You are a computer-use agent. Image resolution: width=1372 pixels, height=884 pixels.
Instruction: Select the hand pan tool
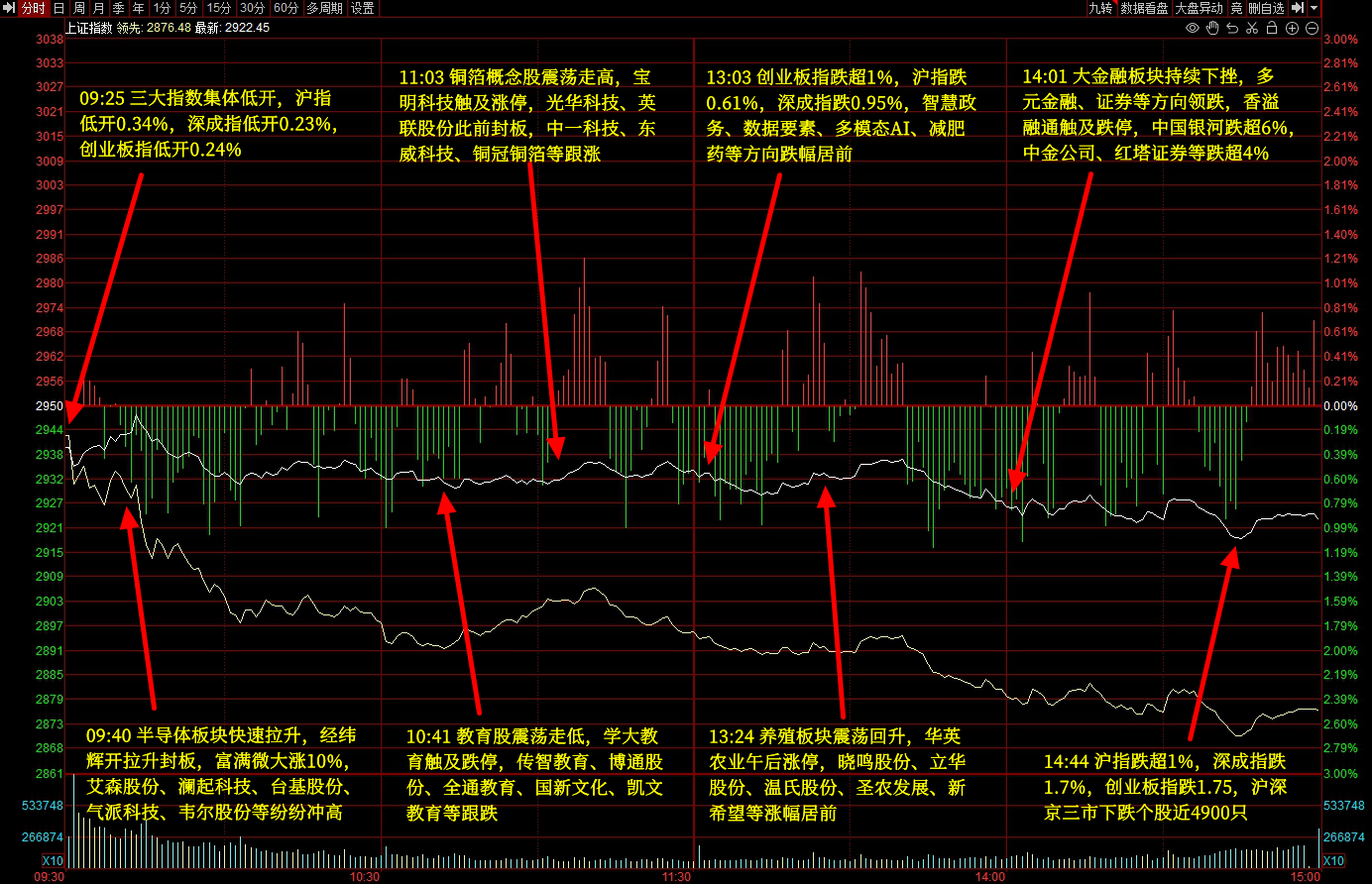pyautogui.click(x=1212, y=28)
